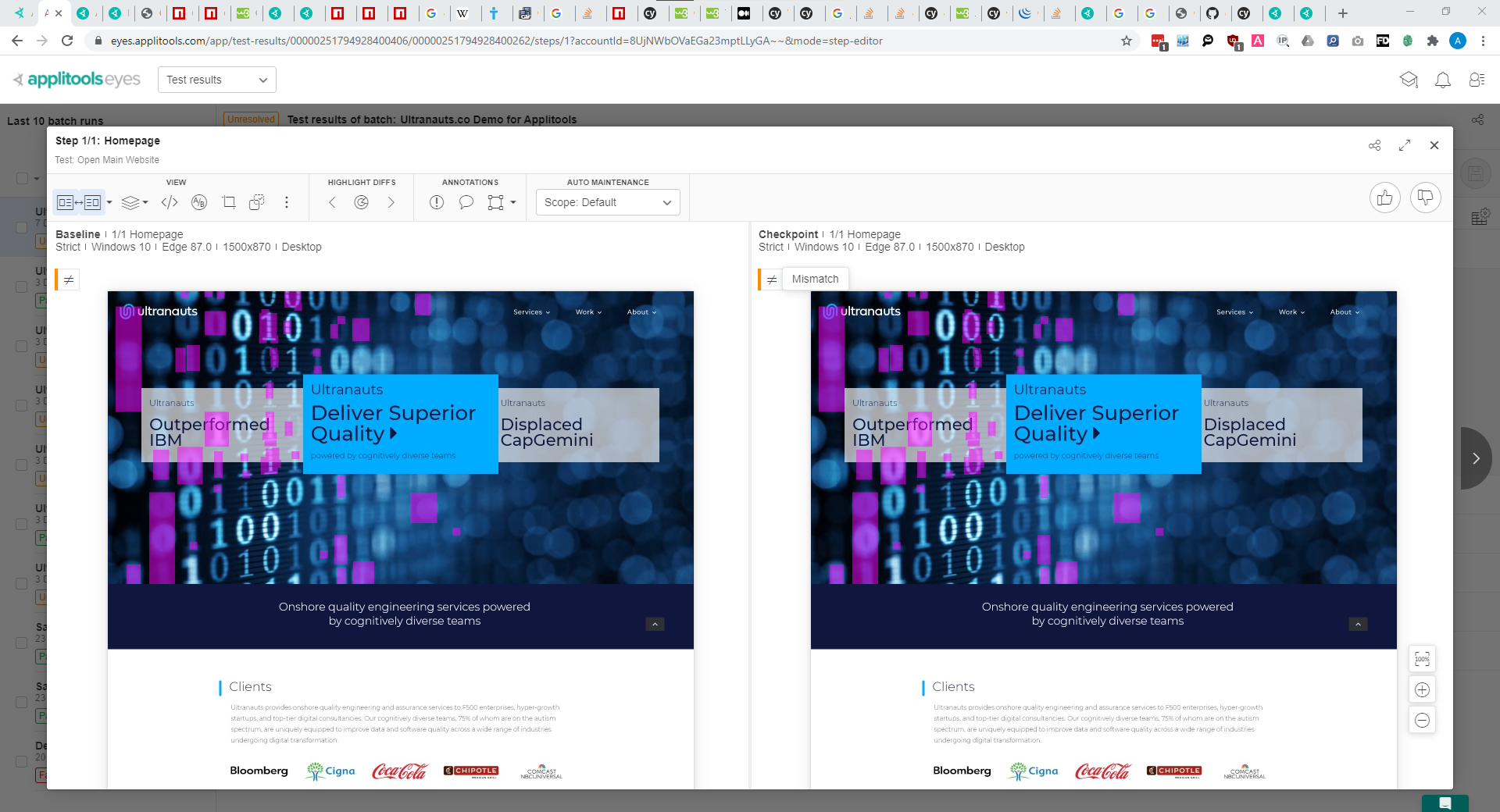Open a new browser tab
Viewport: 1500px width, 812px height.
click(1343, 13)
